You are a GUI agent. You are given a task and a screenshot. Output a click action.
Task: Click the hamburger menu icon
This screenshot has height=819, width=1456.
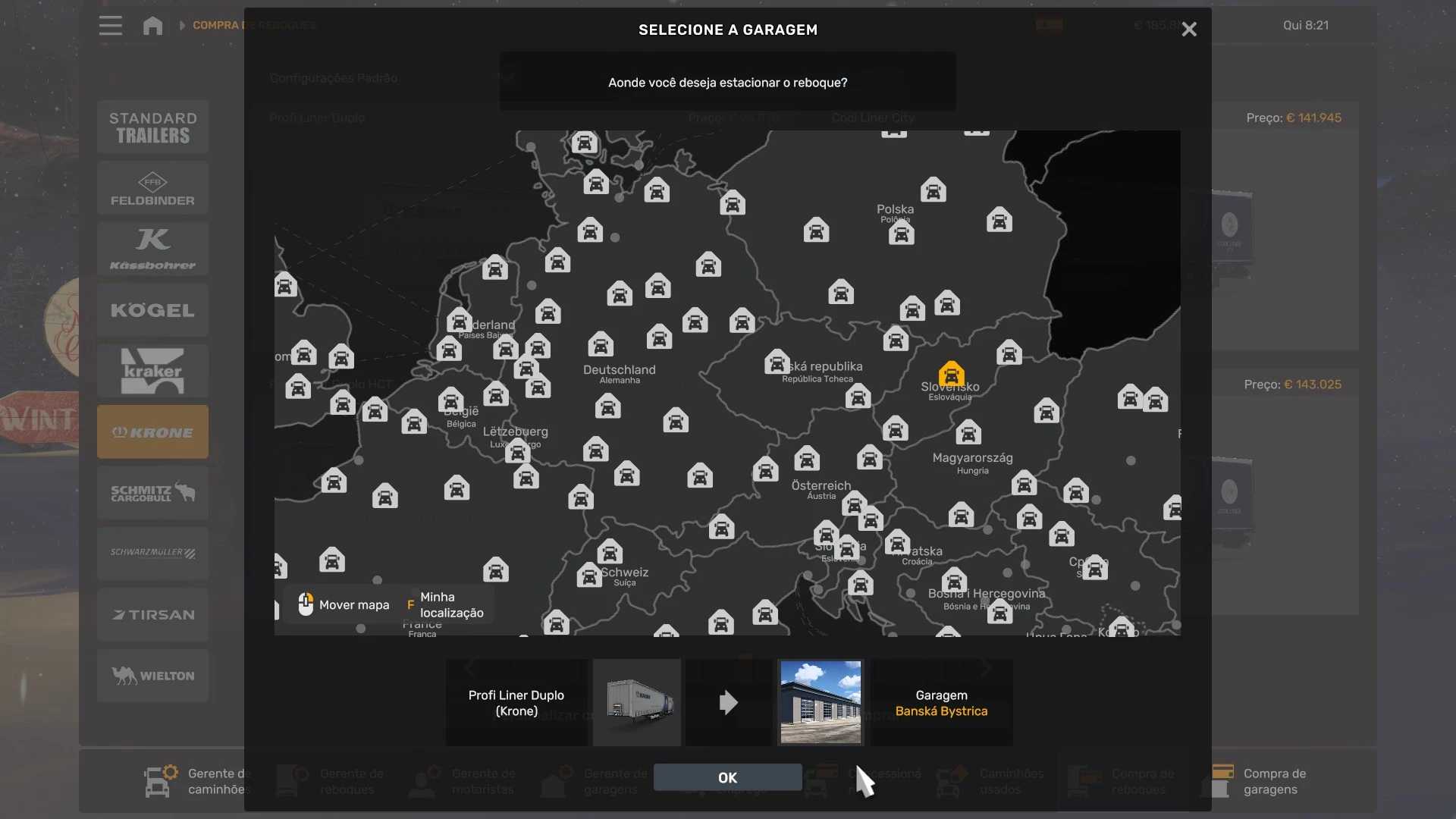110,26
